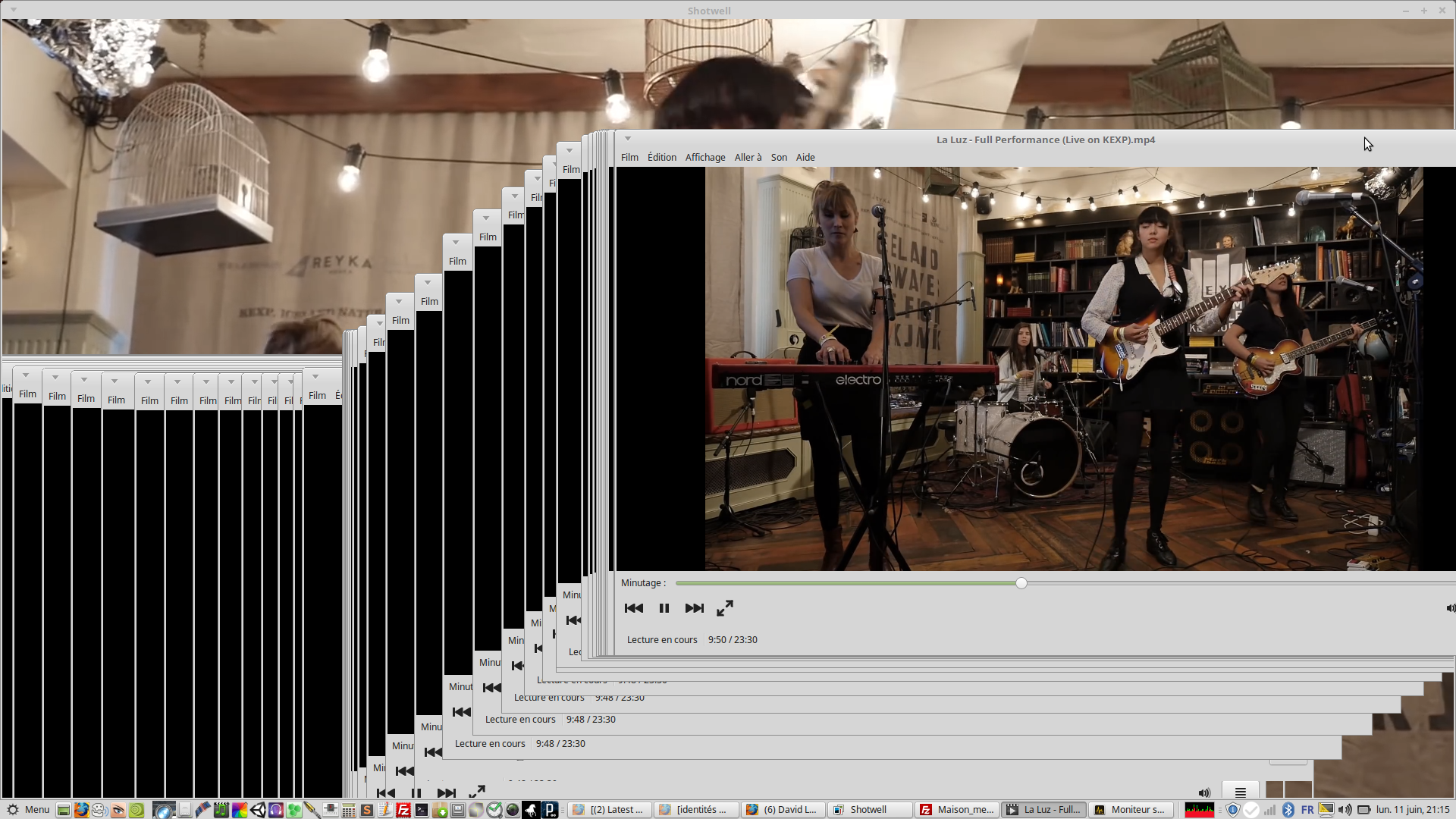The height and width of the screenshot is (819, 1456).
Task: Open the Shotwell window menu arrow
Action: tap(14, 10)
